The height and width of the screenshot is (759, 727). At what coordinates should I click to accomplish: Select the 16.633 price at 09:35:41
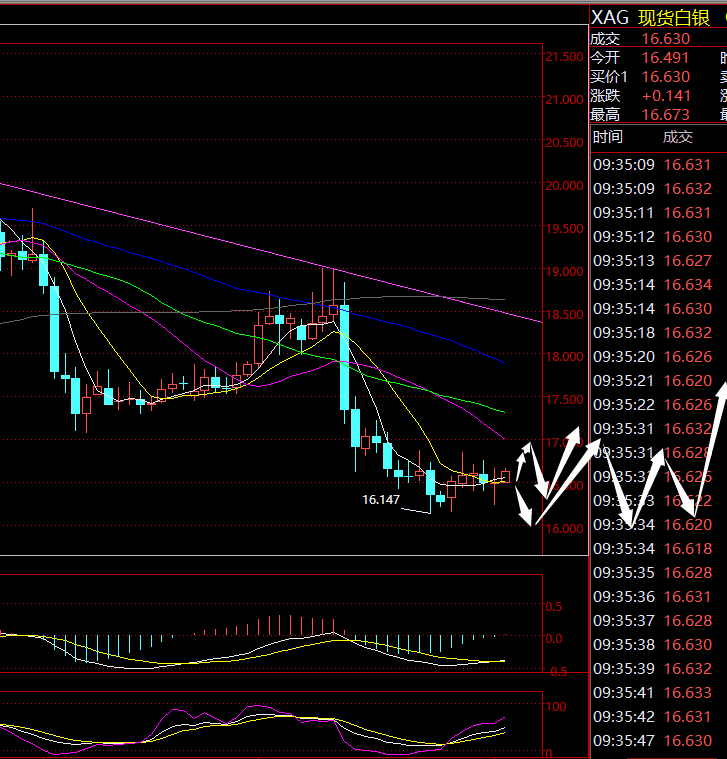pyautogui.click(x=687, y=693)
